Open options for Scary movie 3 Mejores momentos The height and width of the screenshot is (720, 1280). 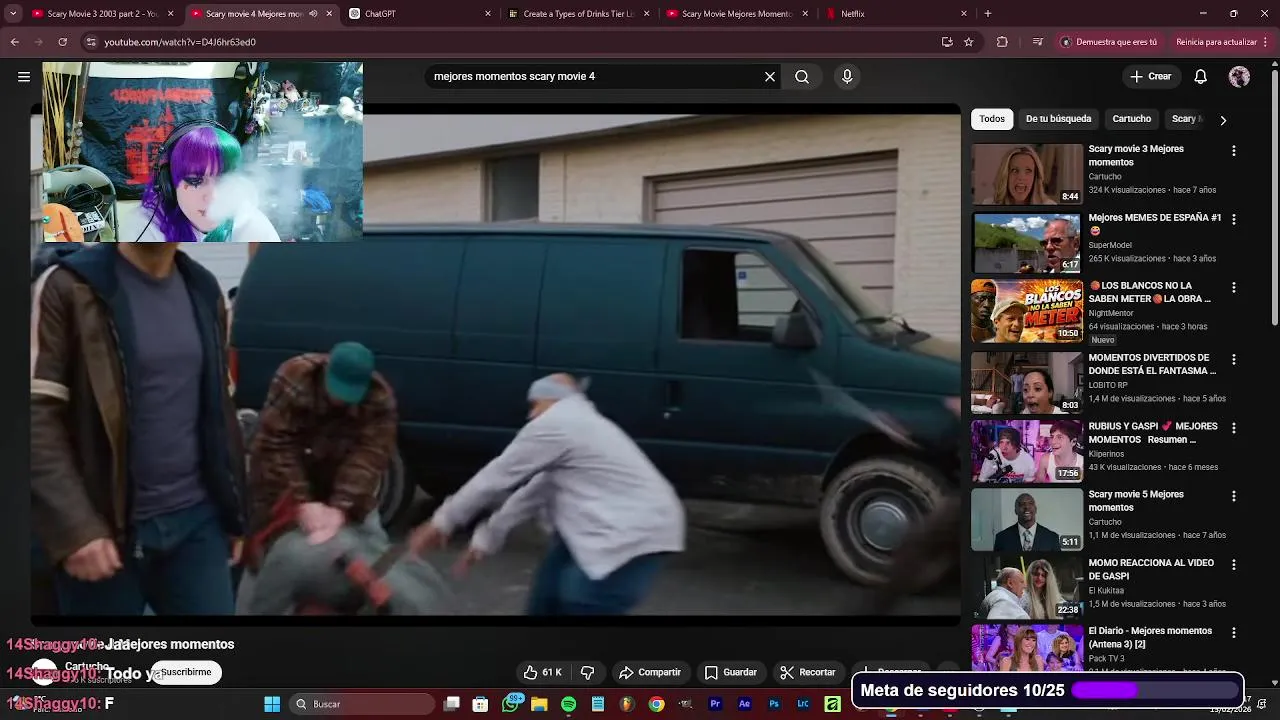(1234, 151)
